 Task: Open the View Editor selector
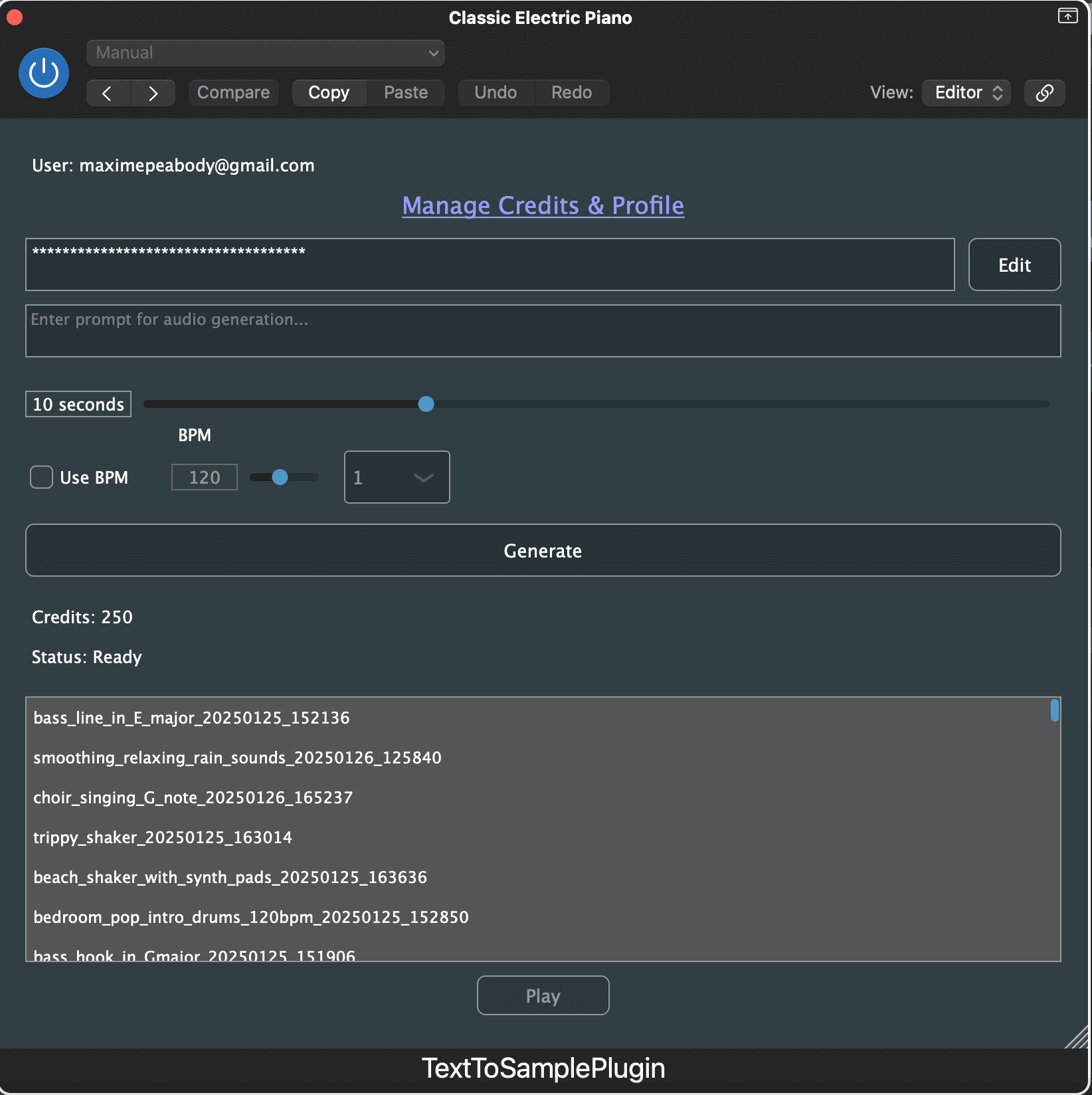[x=966, y=93]
